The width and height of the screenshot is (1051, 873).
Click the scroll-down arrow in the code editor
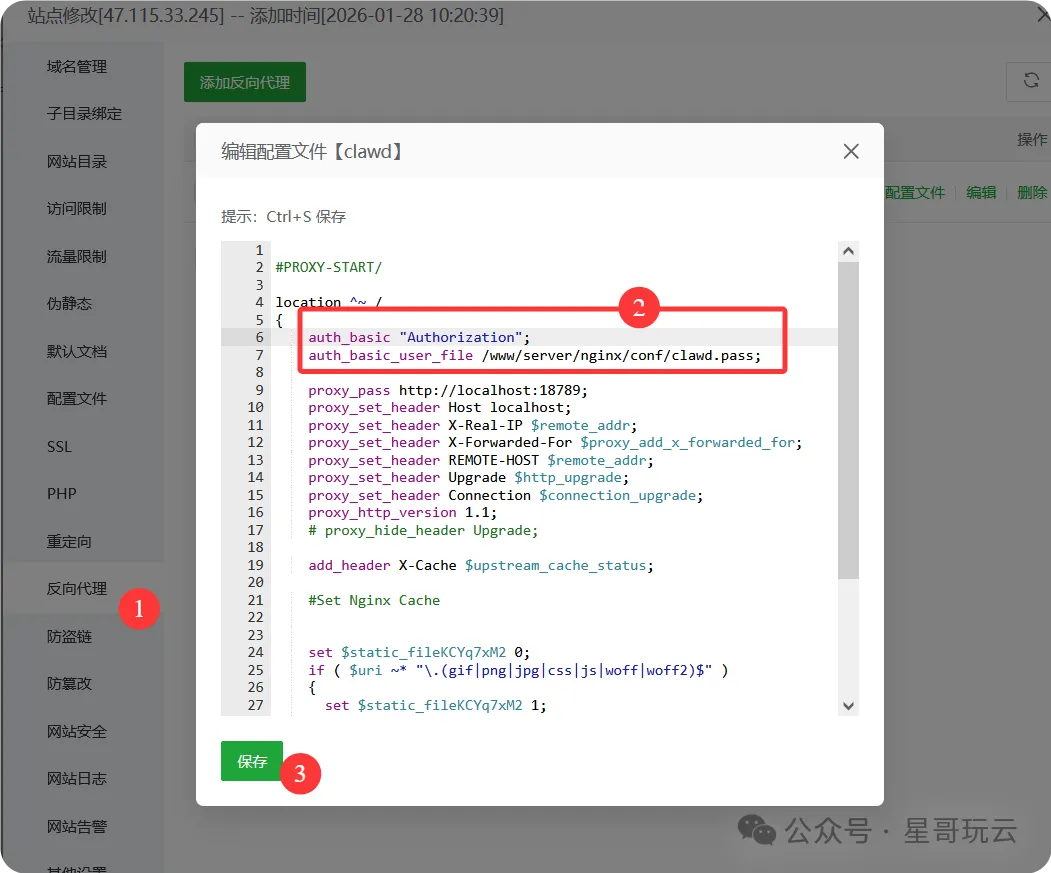(x=848, y=705)
